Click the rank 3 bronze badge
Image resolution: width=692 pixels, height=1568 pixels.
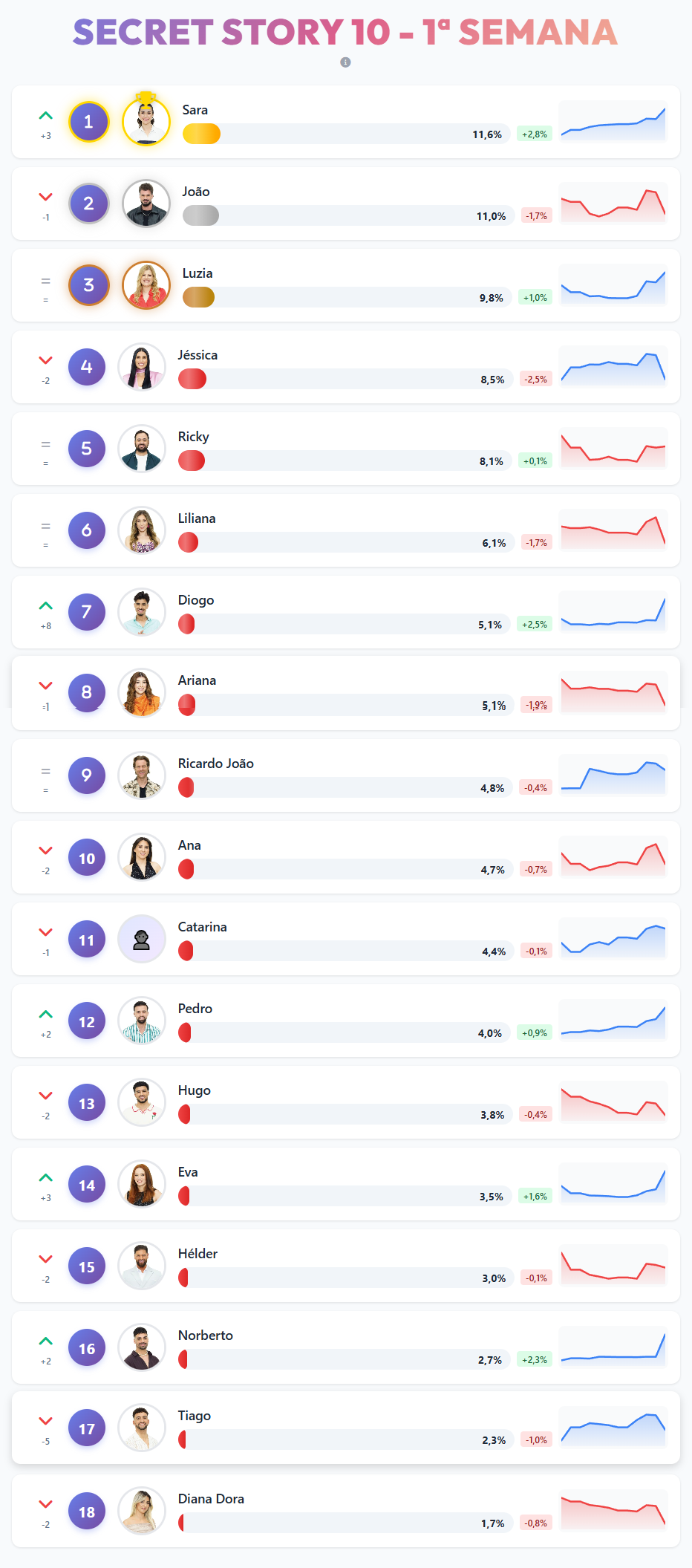pyautogui.click(x=88, y=285)
